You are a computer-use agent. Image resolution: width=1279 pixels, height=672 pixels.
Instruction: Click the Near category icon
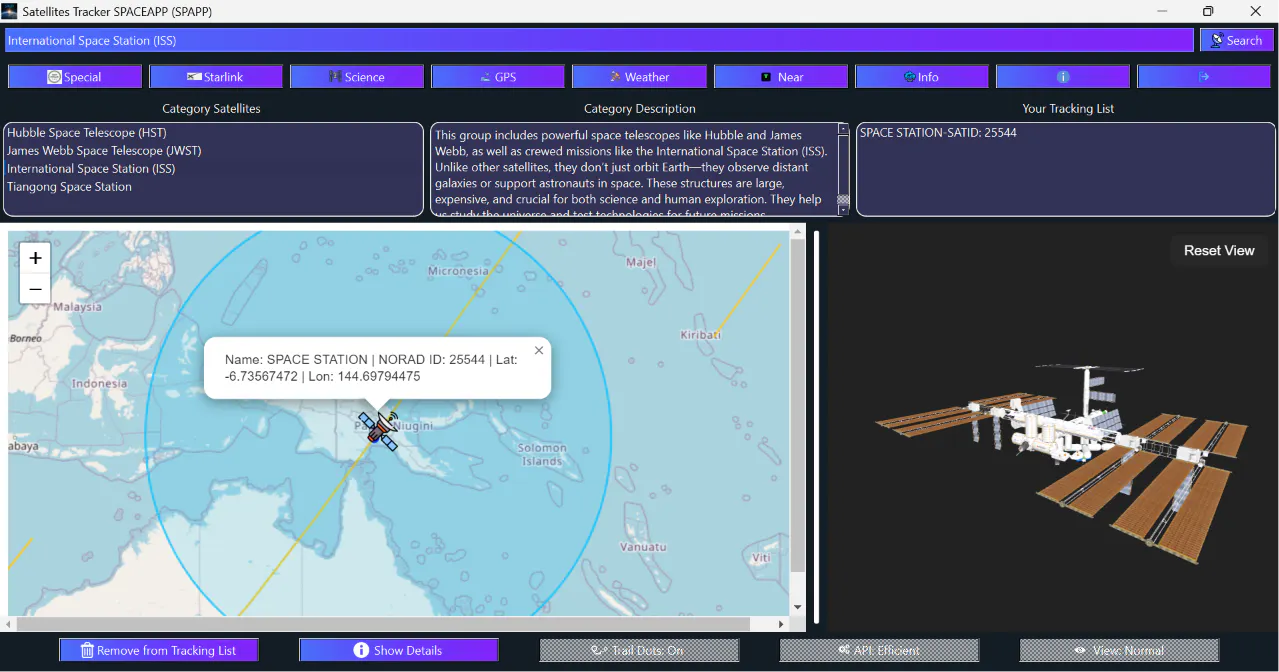pyautogui.click(x=766, y=77)
